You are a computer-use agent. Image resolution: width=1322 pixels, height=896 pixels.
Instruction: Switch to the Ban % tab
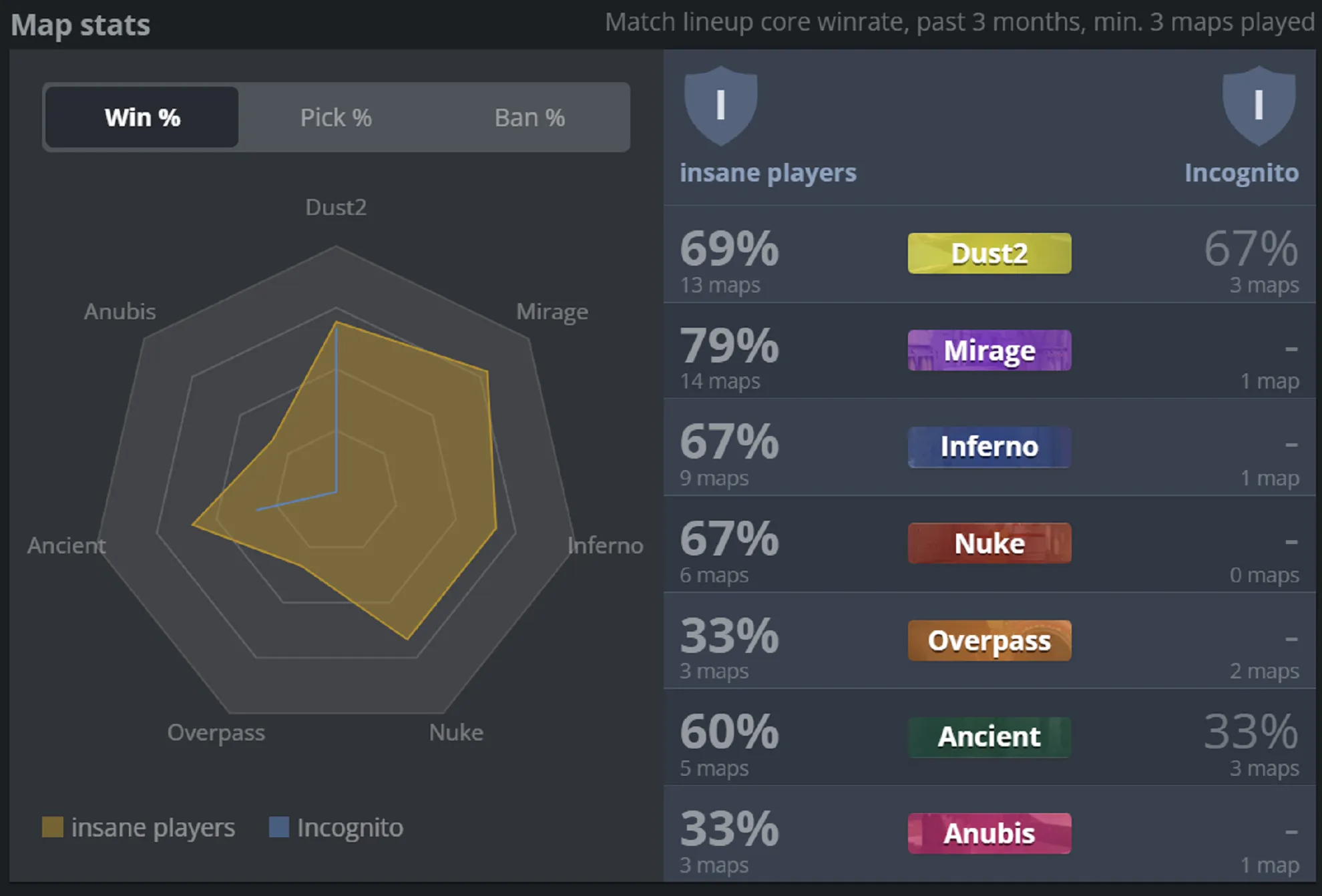pos(529,118)
